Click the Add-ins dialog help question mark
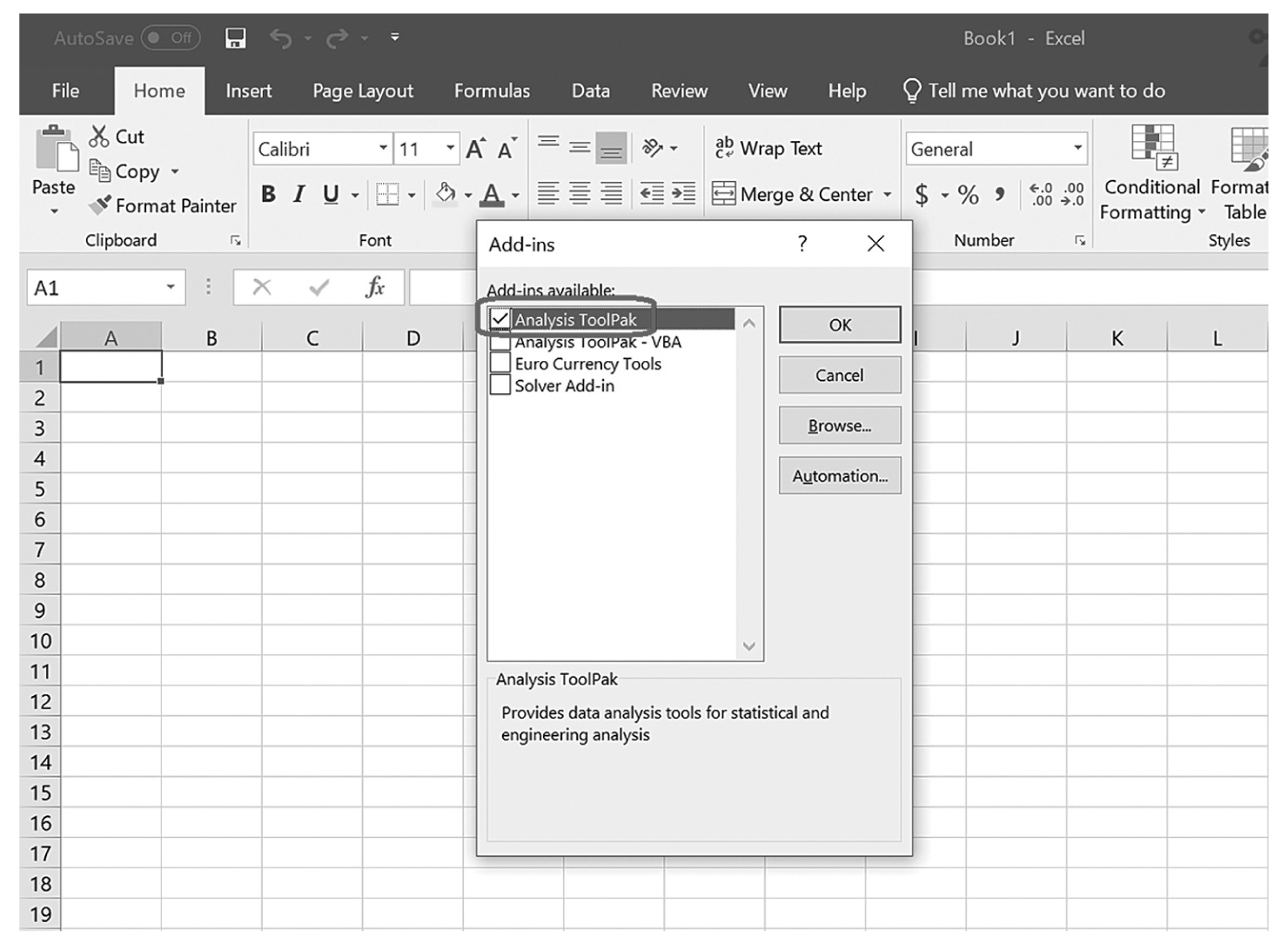The height and width of the screenshot is (950, 1288). click(x=802, y=244)
